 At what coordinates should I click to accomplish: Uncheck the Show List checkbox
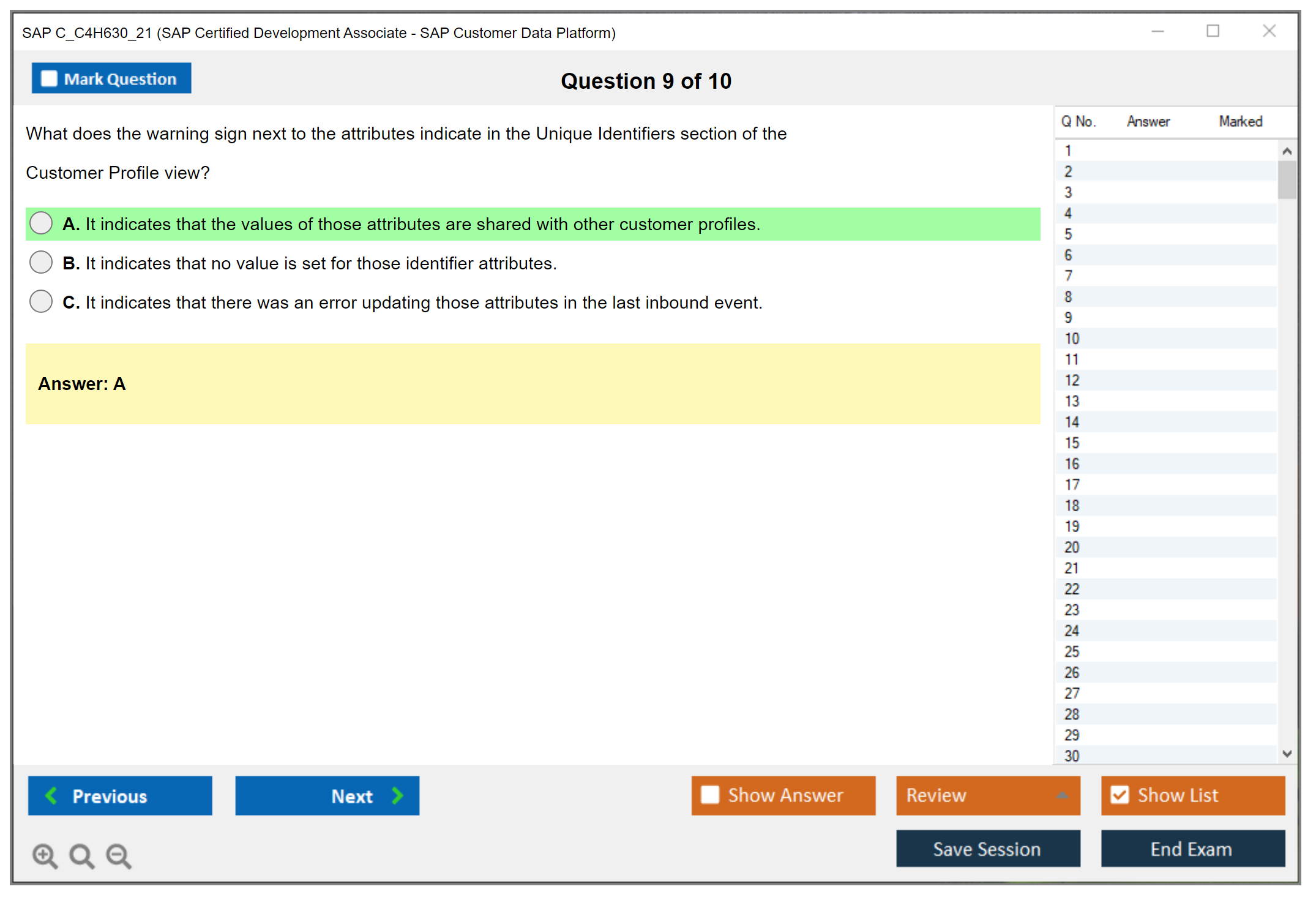click(x=1120, y=795)
